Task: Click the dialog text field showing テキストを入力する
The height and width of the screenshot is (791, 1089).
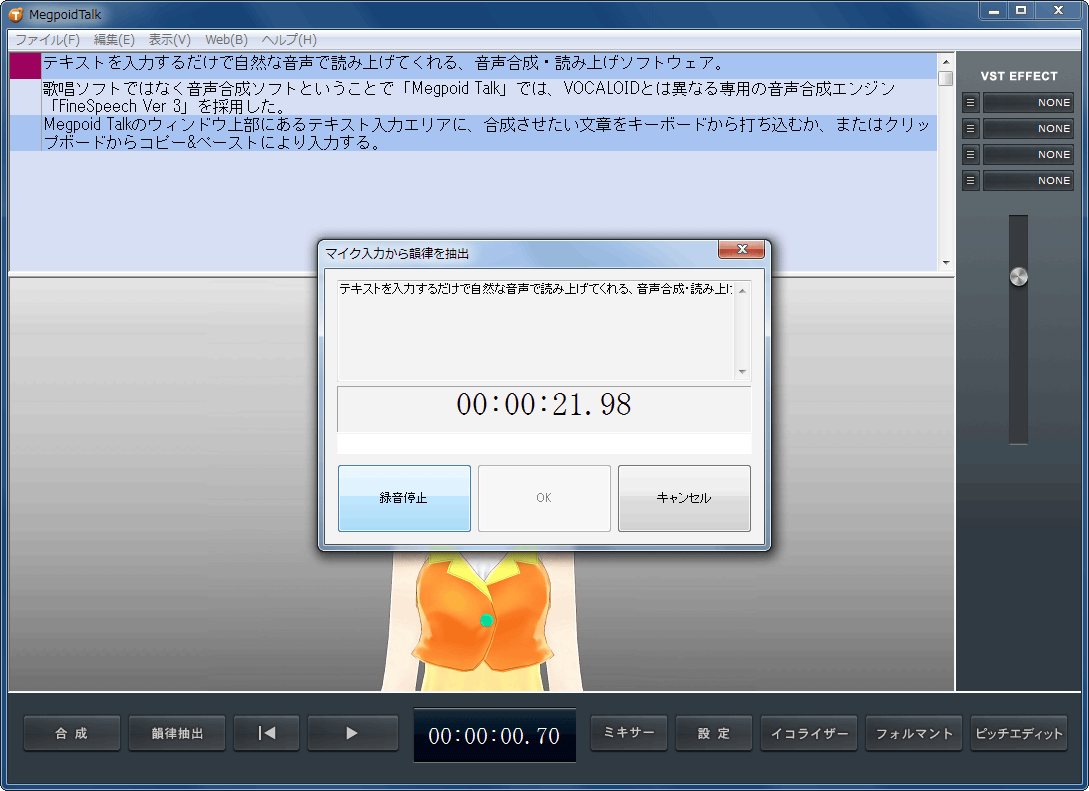Action: pos(536,330)
